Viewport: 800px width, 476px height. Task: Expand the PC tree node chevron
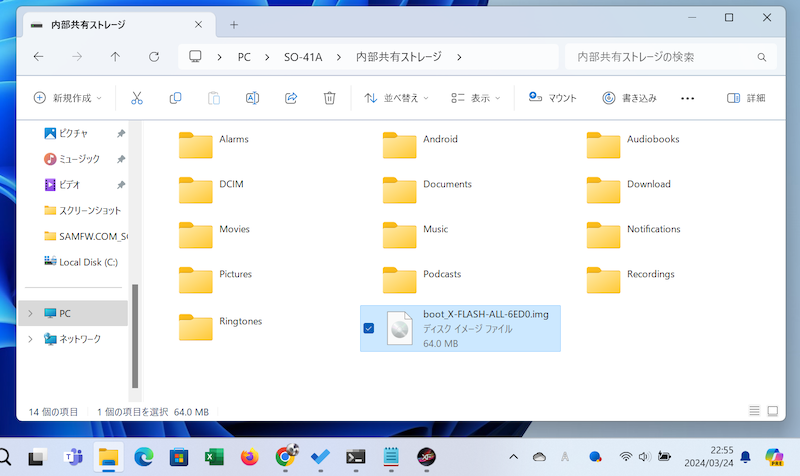[x=30, y=313]
